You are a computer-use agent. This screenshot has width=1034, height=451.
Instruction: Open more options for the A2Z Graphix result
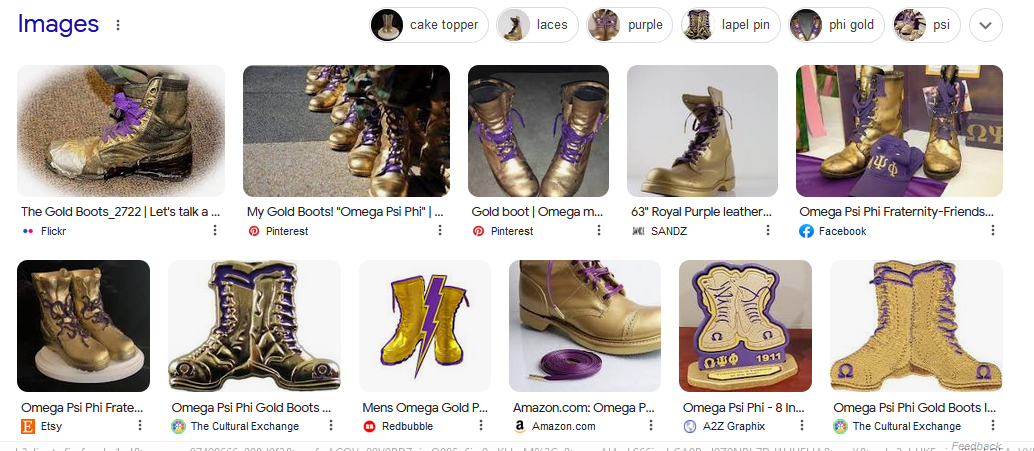(x=802, y=425)
